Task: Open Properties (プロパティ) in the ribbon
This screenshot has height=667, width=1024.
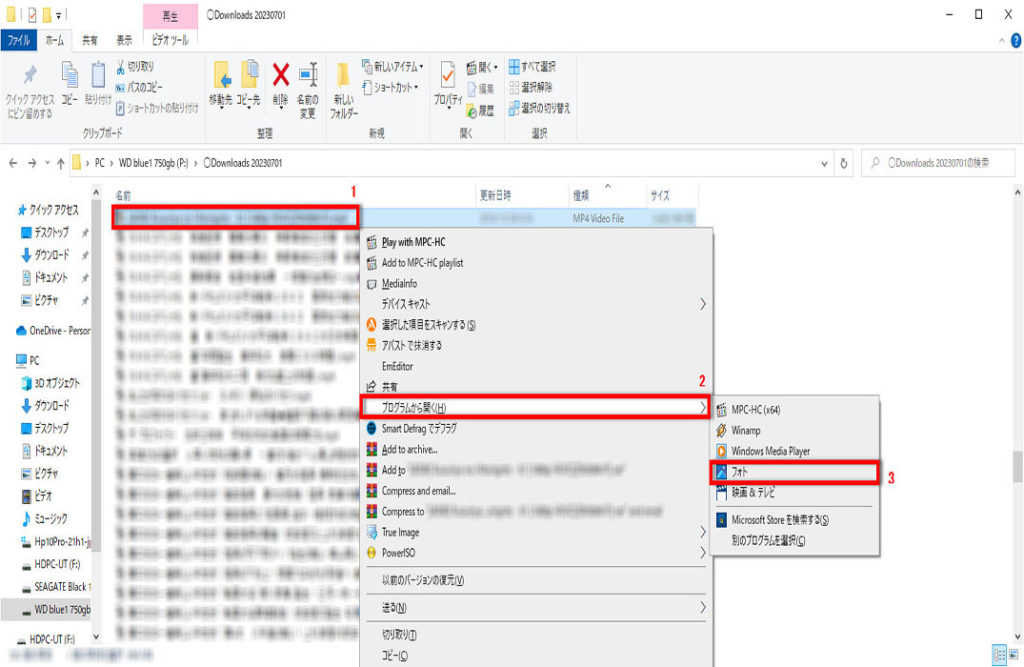Action: [447, 80]
